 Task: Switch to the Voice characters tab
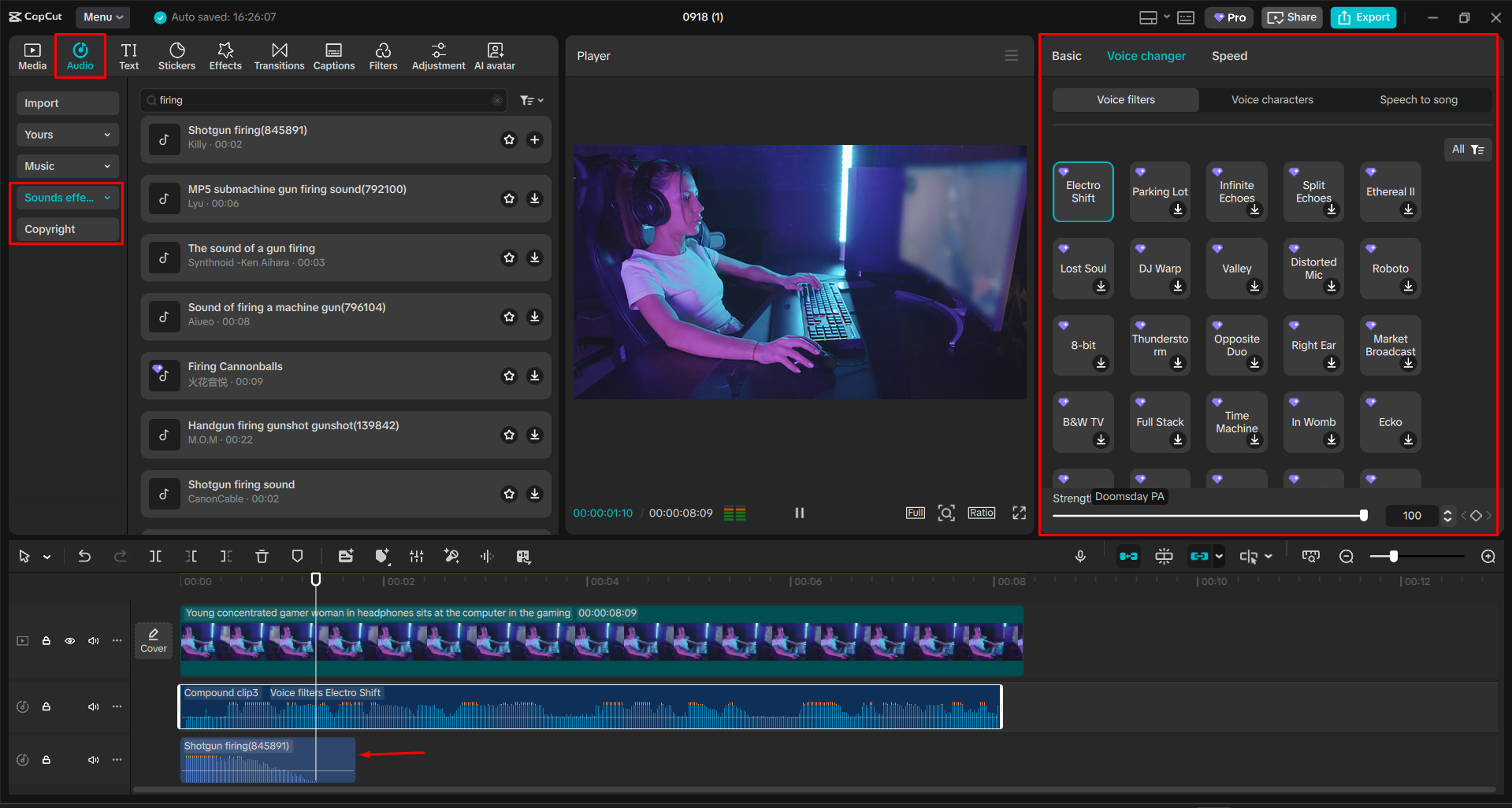click(x=1272, y=99)
